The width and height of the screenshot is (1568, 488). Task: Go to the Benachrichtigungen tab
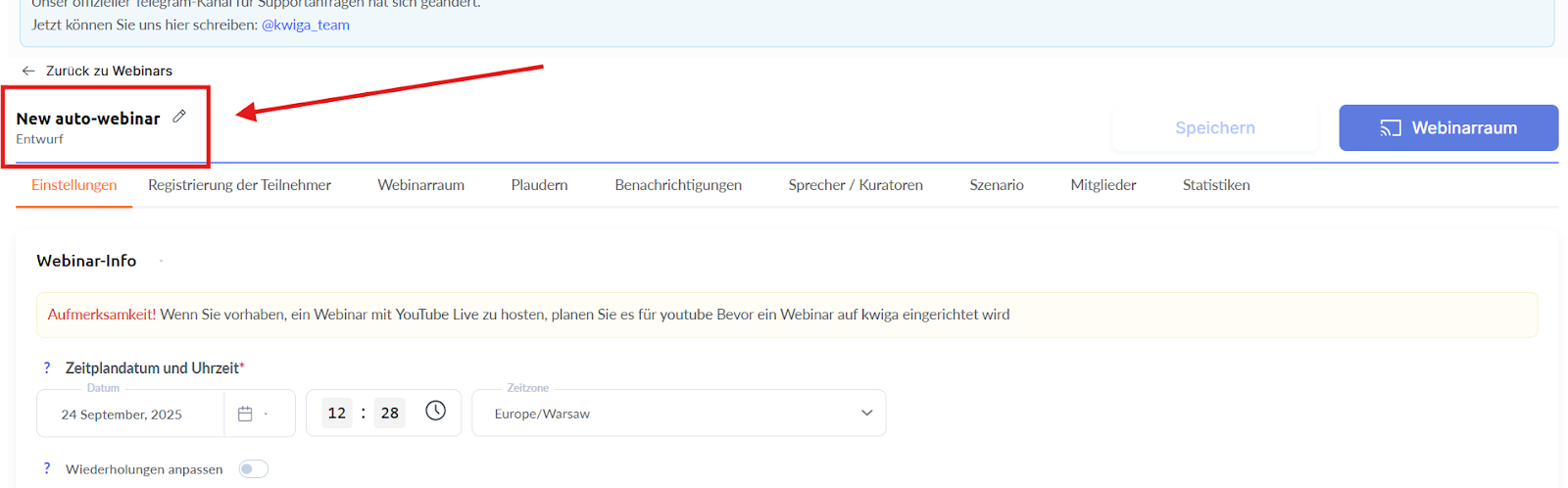click(678, 185)
